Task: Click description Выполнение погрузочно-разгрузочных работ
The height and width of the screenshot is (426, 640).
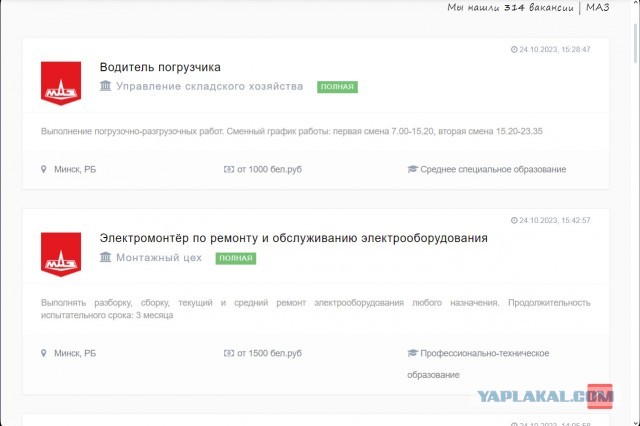Action: coord(291,131)
